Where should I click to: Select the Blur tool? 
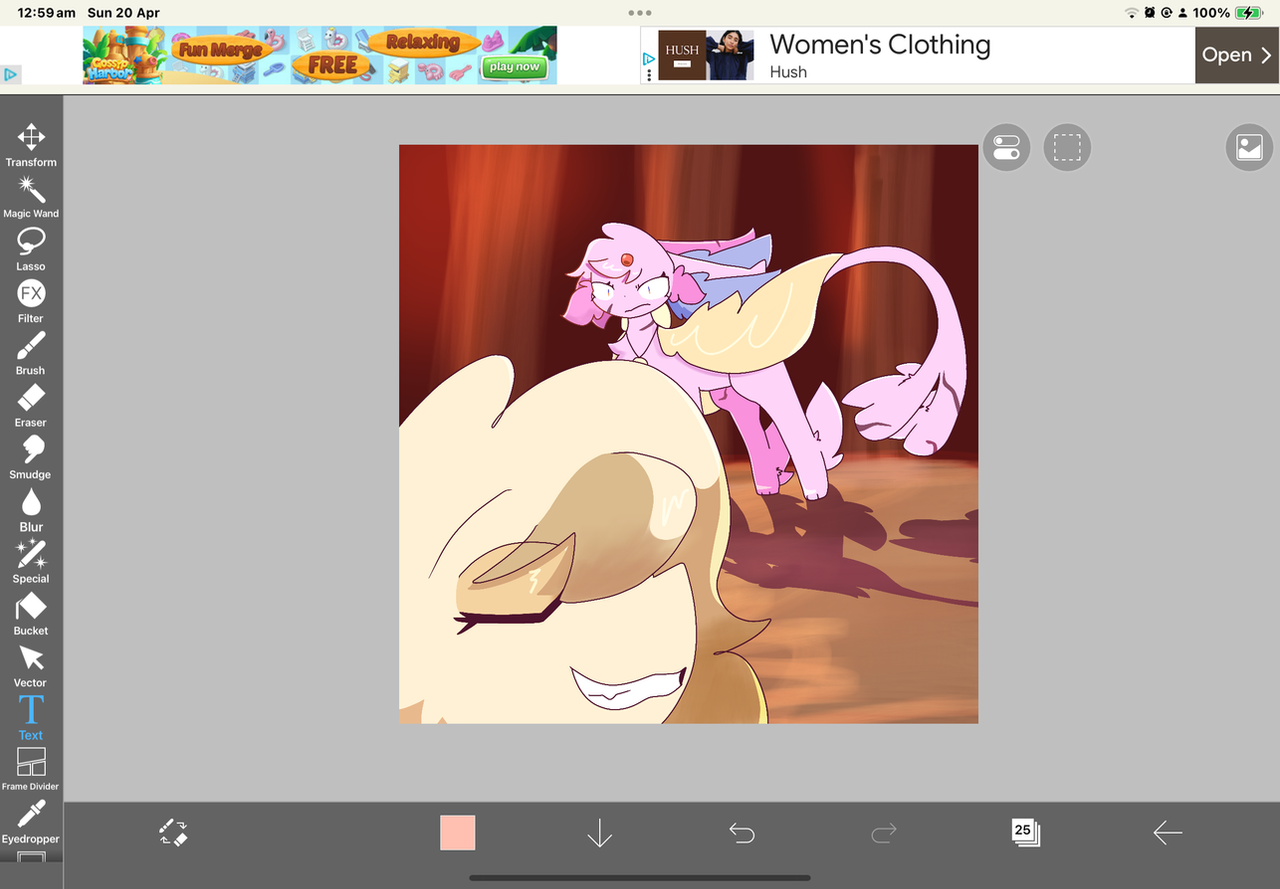click(31, 509)
